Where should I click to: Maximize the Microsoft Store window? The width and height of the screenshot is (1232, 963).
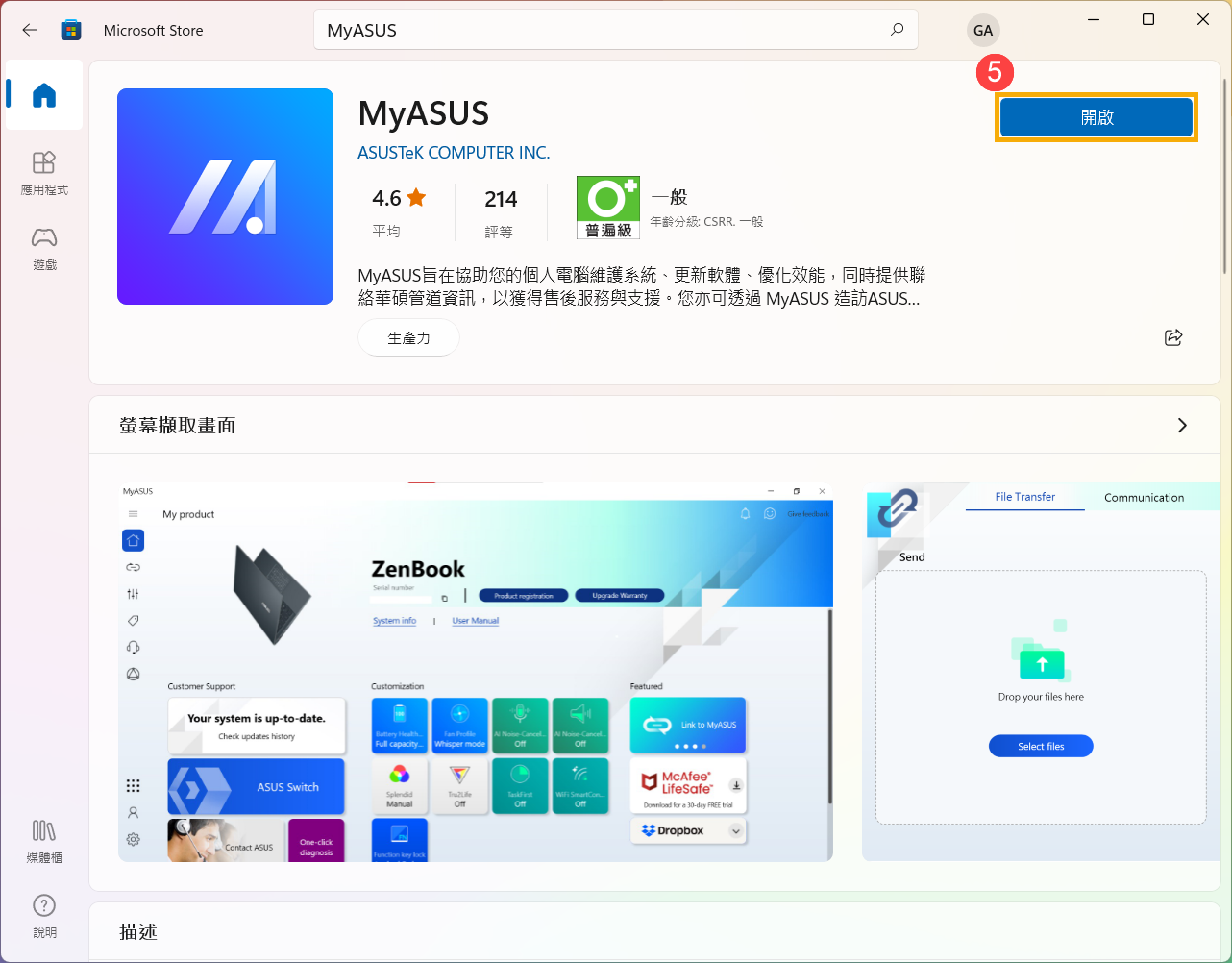tap(1148, 19)
